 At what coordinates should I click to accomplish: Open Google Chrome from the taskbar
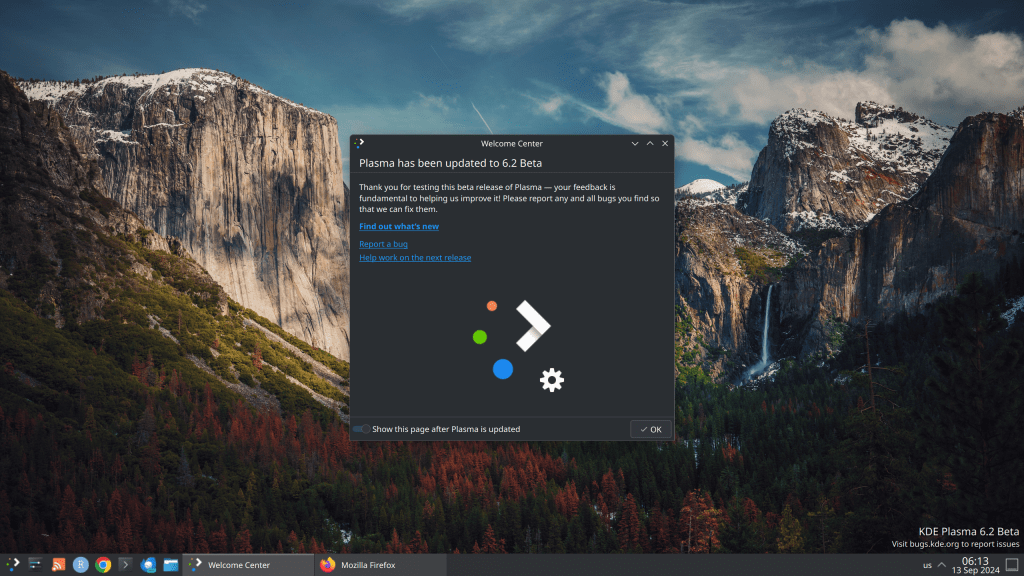click(103, 565)
